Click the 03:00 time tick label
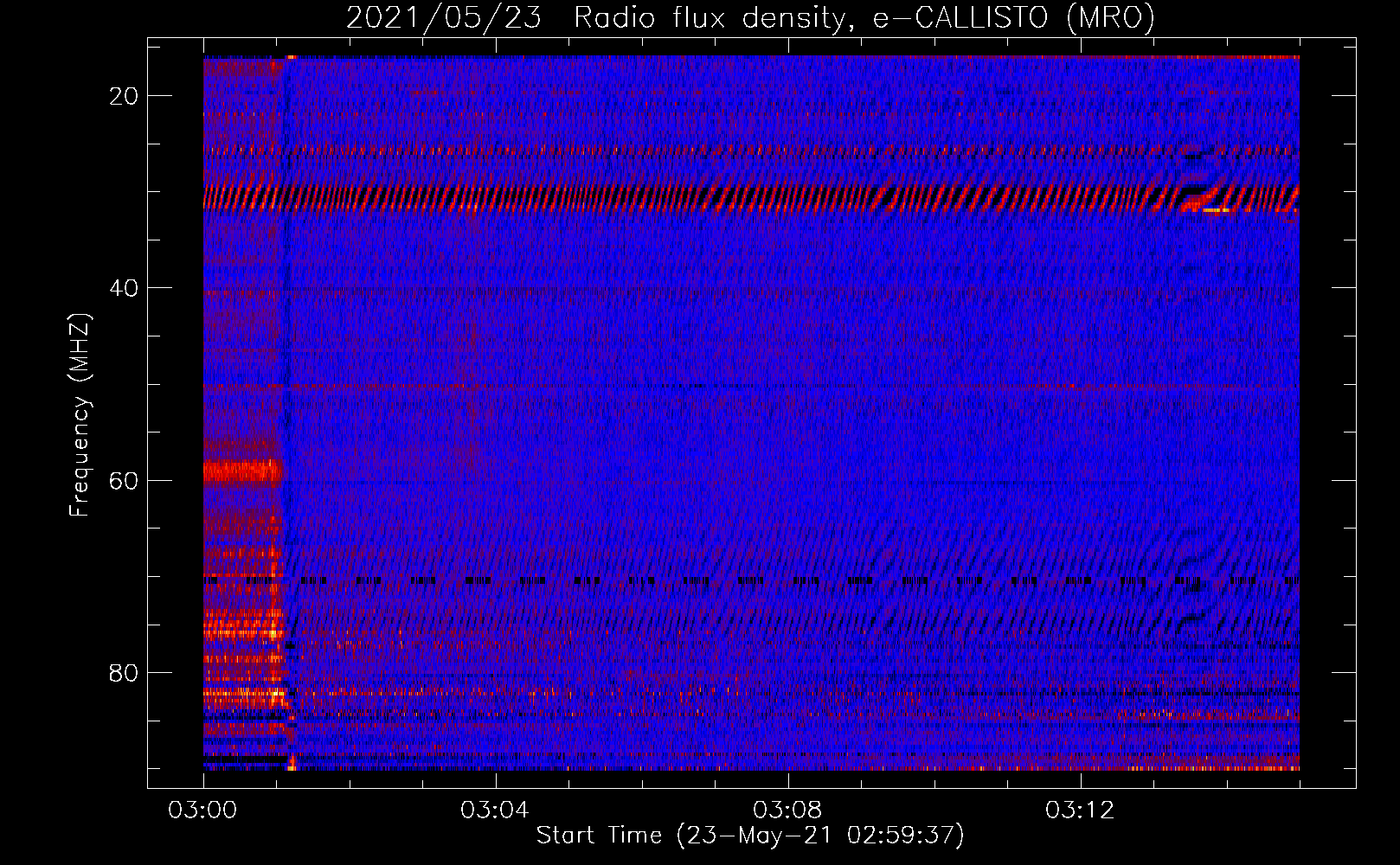 pyautogui.click(x=202, y=811)
